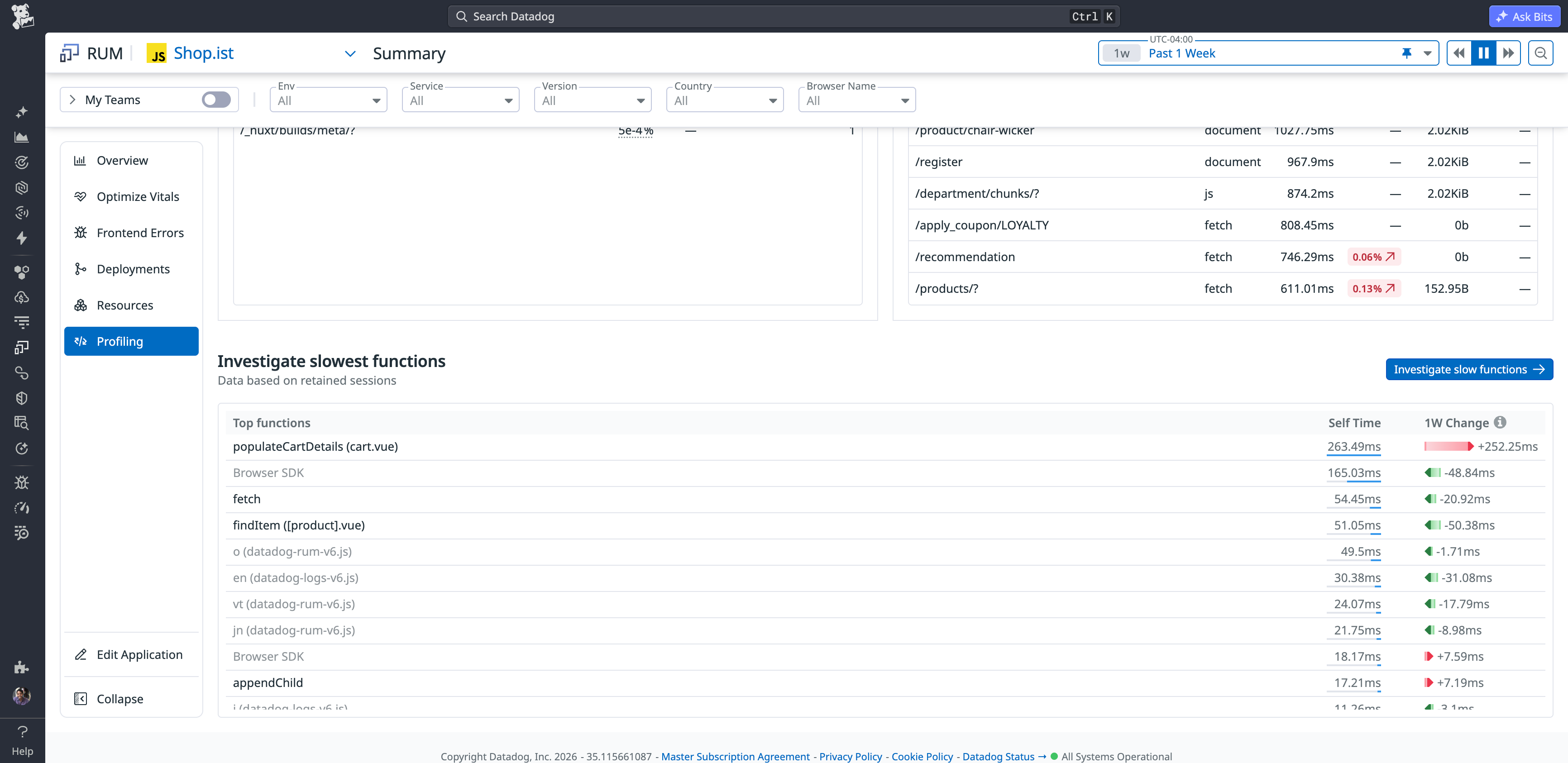Open the user avatar profile
The image size is (1568, 763).
pos(22,696)
